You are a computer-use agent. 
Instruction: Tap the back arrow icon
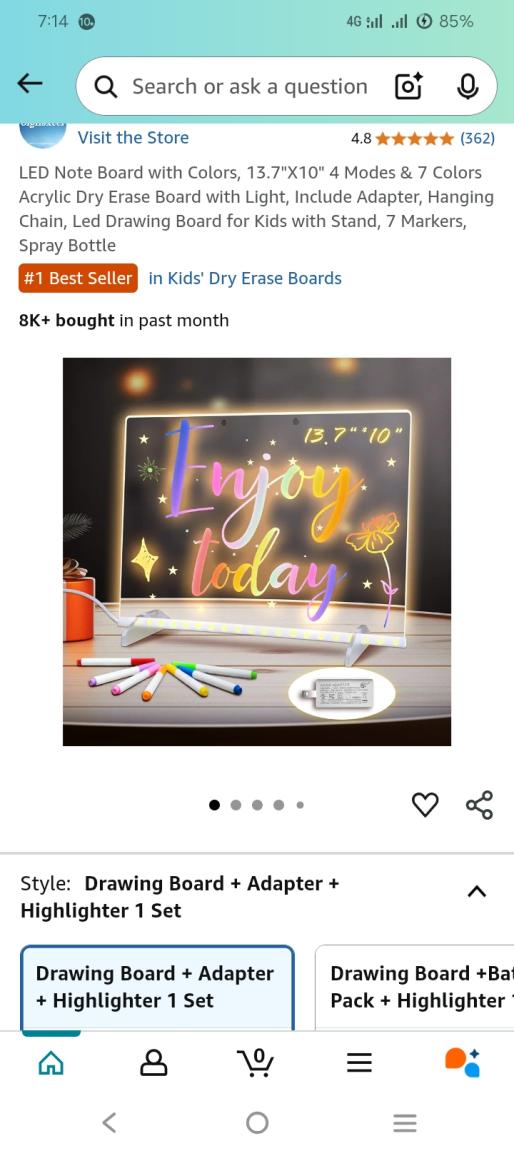tap(30, 84)
